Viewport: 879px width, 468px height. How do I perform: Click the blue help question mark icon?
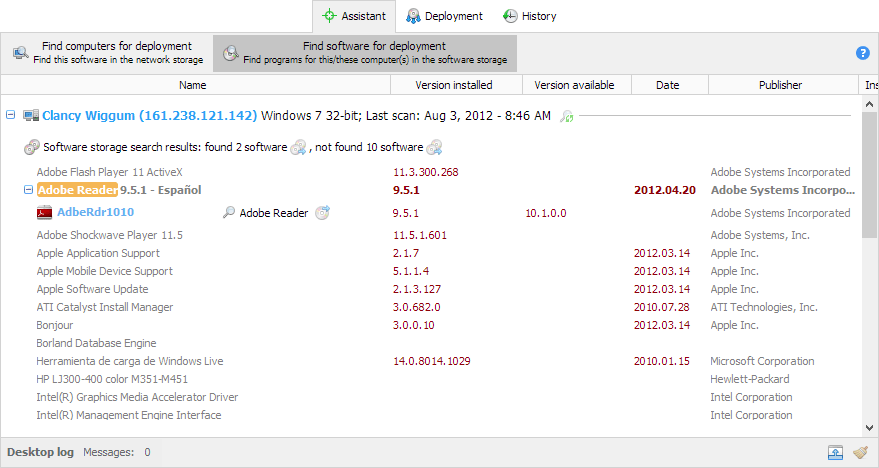click(x=862, y=53)
